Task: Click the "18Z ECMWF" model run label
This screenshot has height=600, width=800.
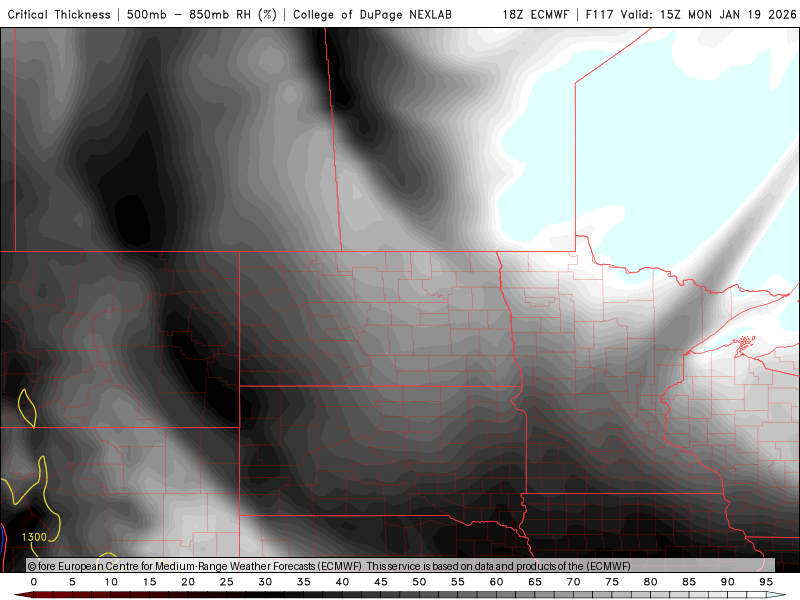Action: [x=536, y=14]
